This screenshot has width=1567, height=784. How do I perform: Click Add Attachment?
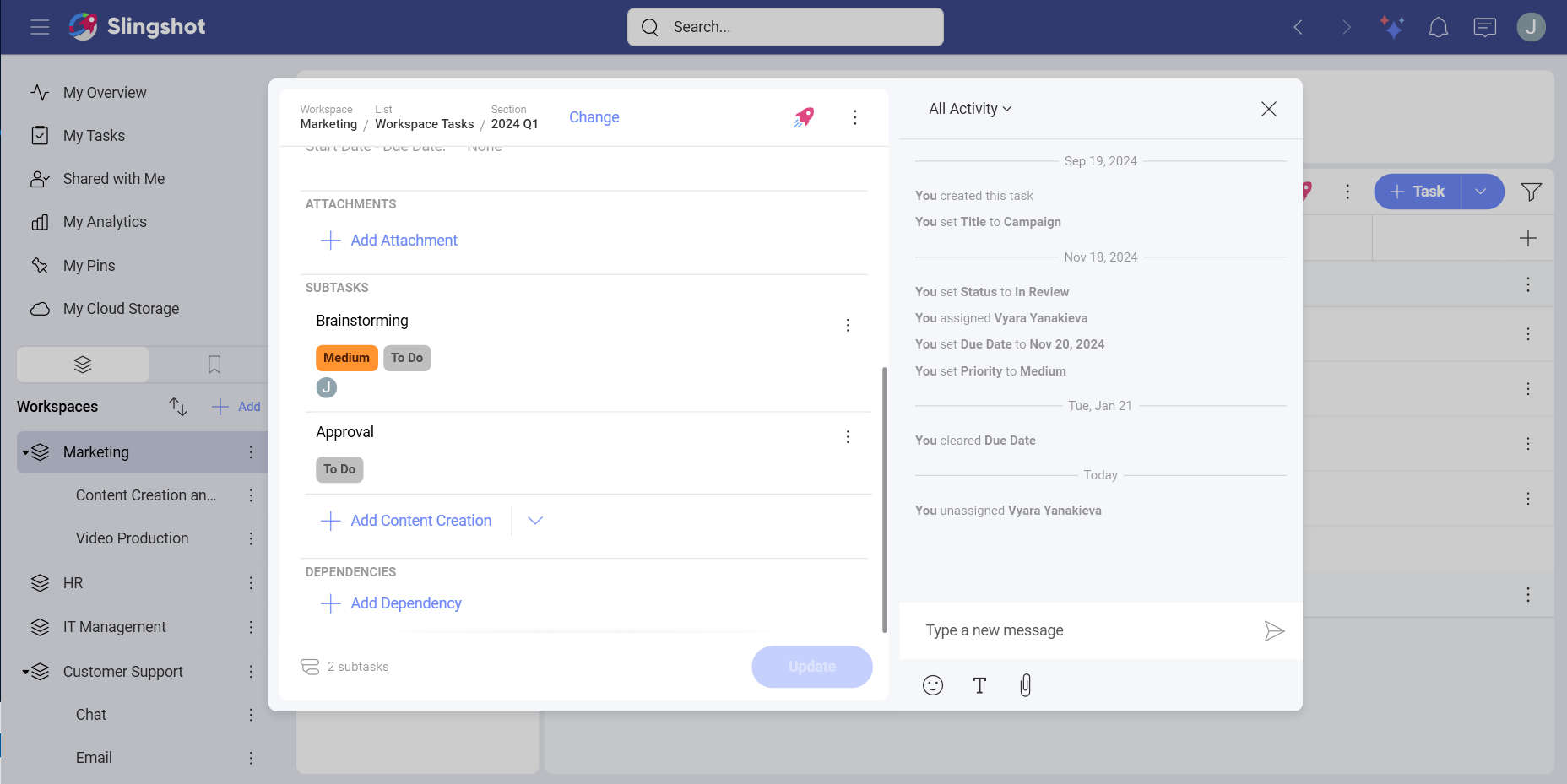point(389,241)
